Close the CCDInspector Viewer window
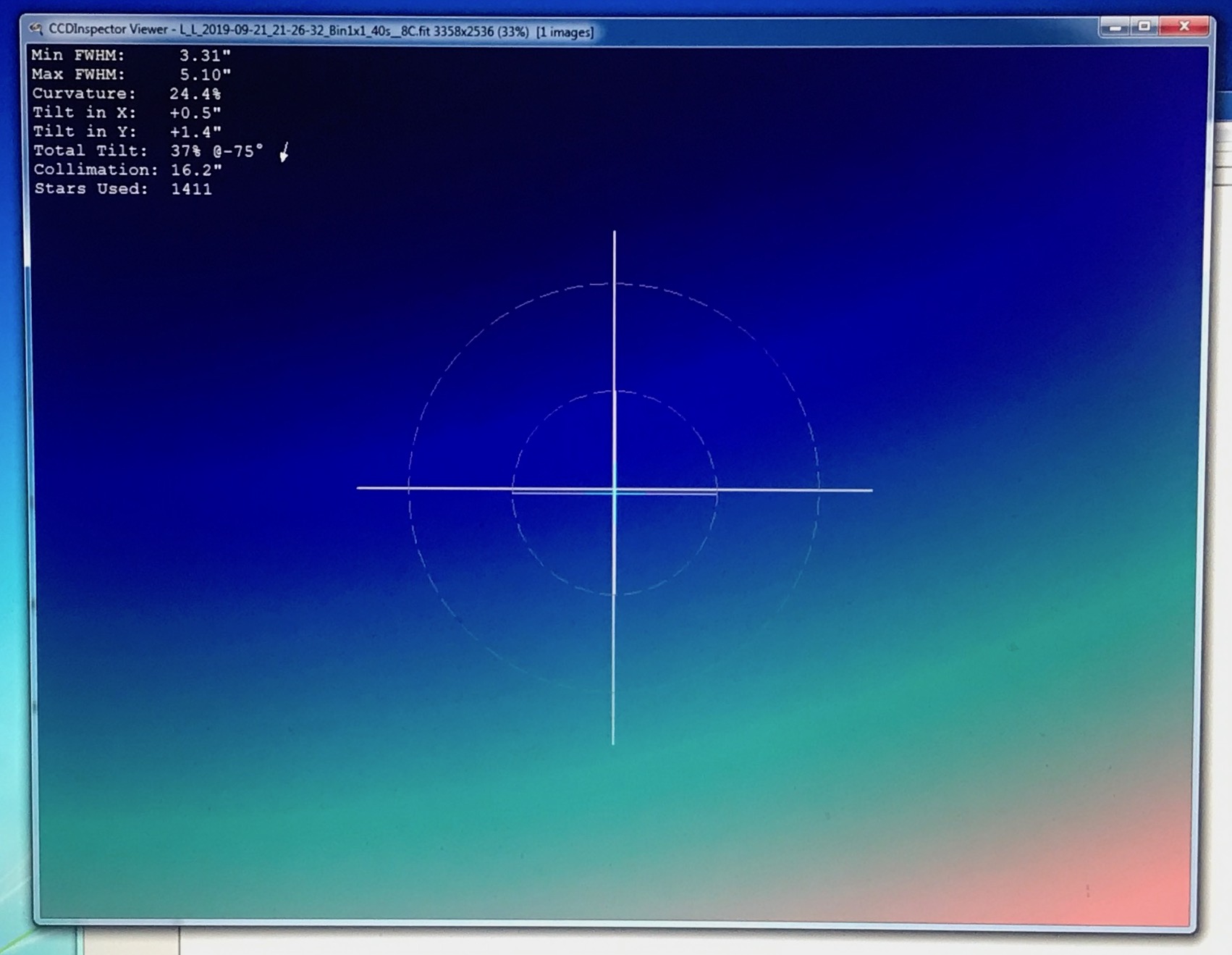Screen dimensions: 1232x955 (1184, 27)
